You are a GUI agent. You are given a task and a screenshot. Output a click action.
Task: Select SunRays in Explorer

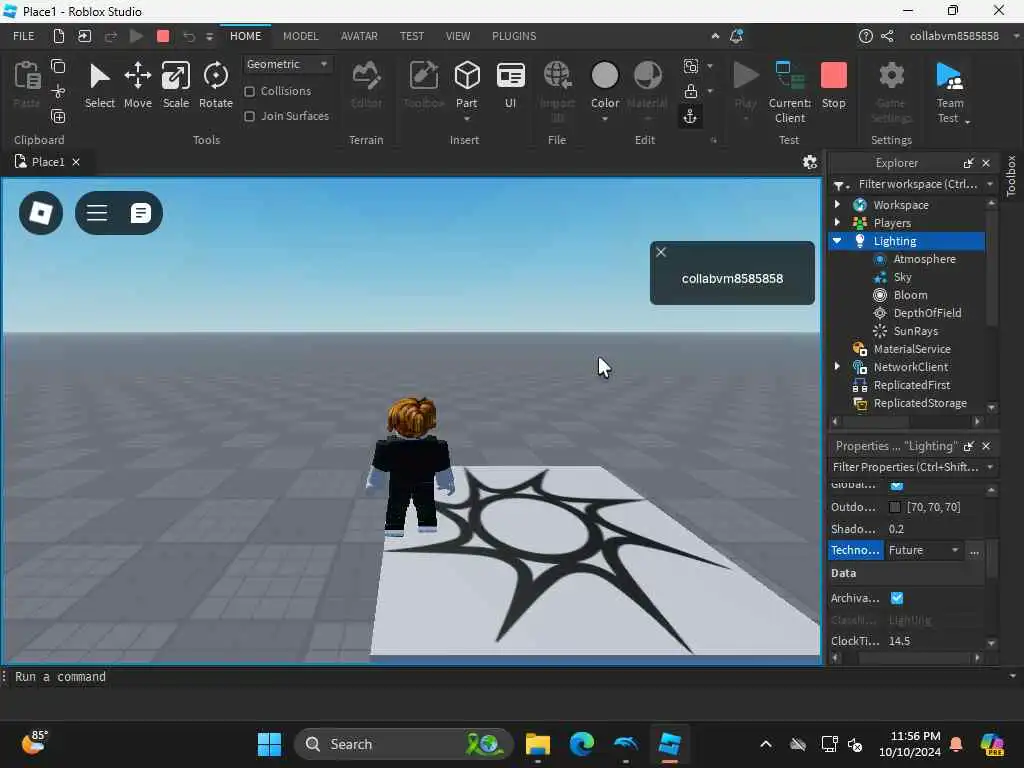[915, 331]
